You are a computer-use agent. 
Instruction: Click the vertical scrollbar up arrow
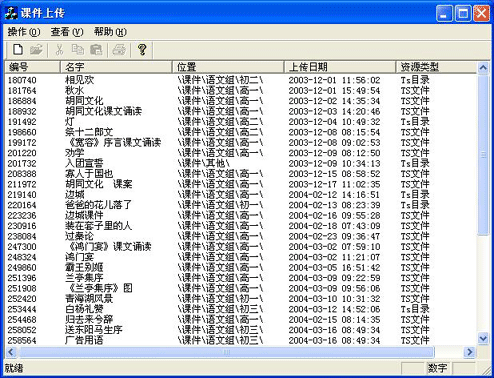click(483, 68)
